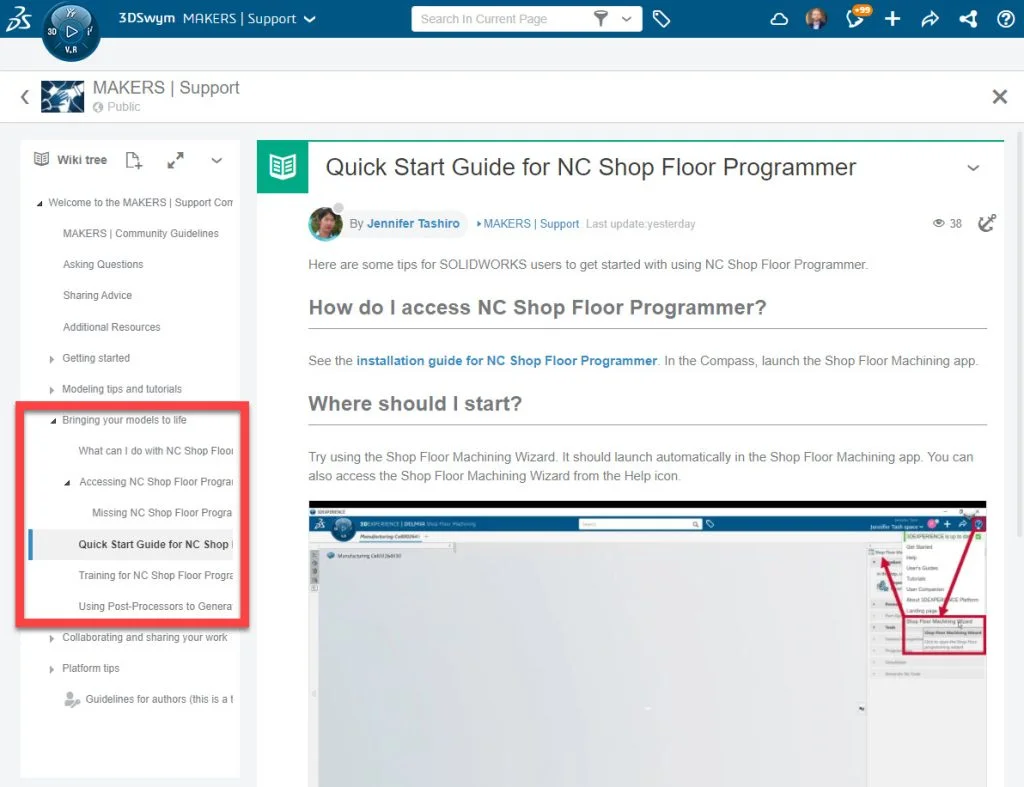Expand wiki tree to full view
The image size is (1024, 787).
[x=175, y=160]
